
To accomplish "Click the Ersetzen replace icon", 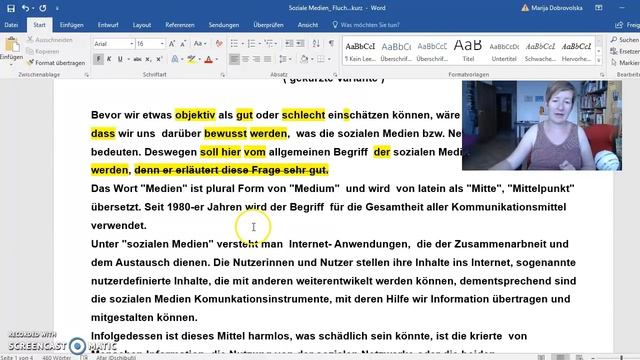I will tap(613, 51).
